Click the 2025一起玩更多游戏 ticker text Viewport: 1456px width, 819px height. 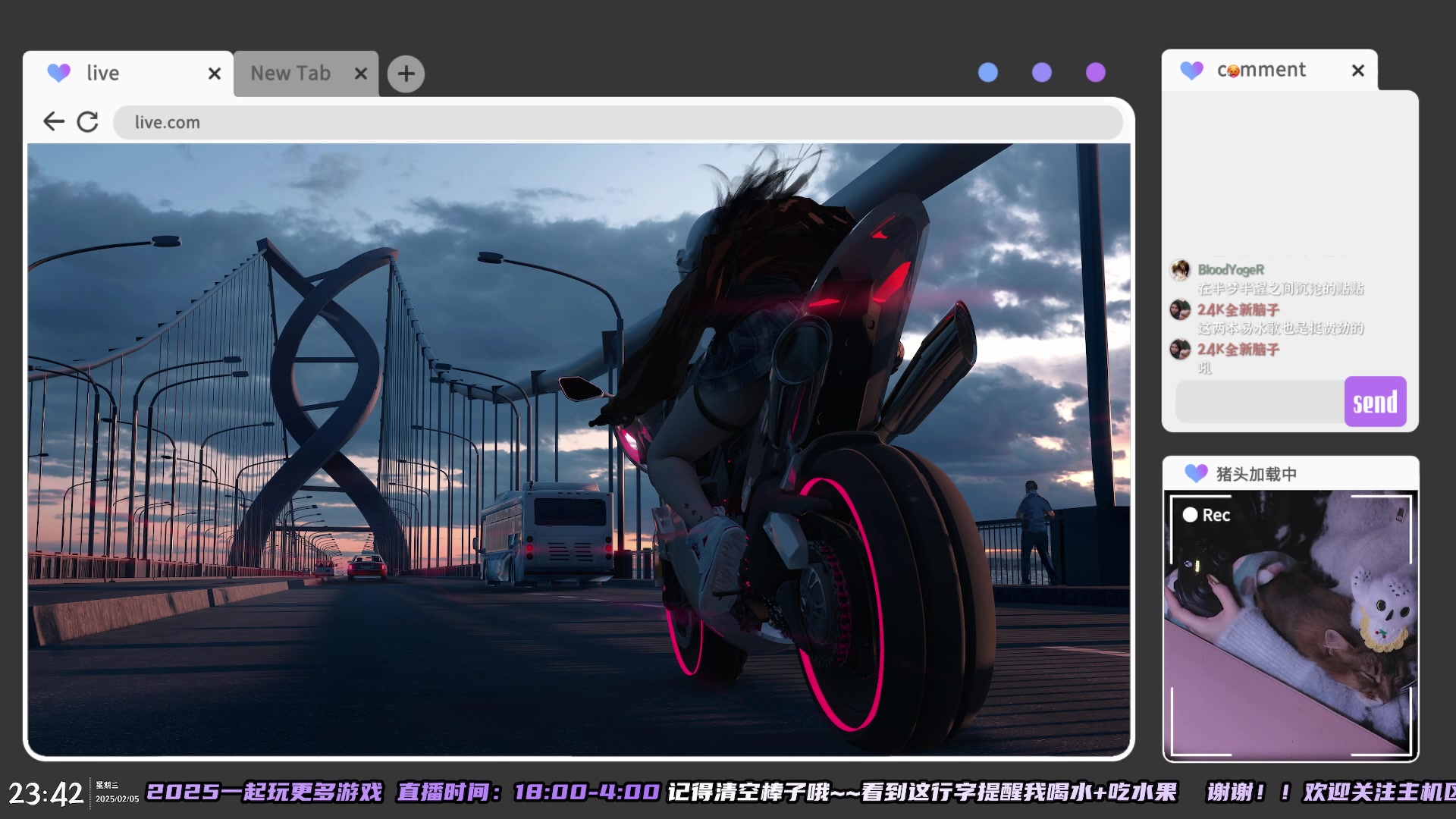click(x=265, y=792)
